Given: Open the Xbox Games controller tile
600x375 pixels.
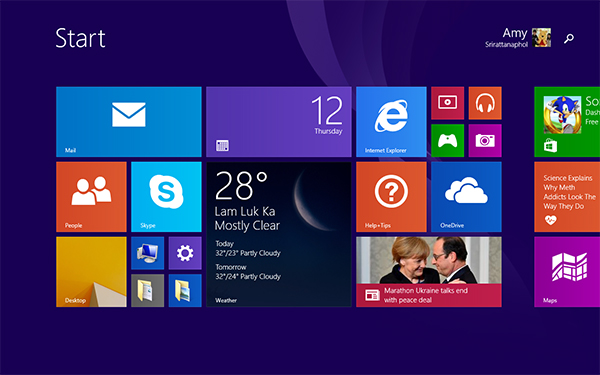Looking at the screenshot, I should pyautogui.click(x=447, y=140).
